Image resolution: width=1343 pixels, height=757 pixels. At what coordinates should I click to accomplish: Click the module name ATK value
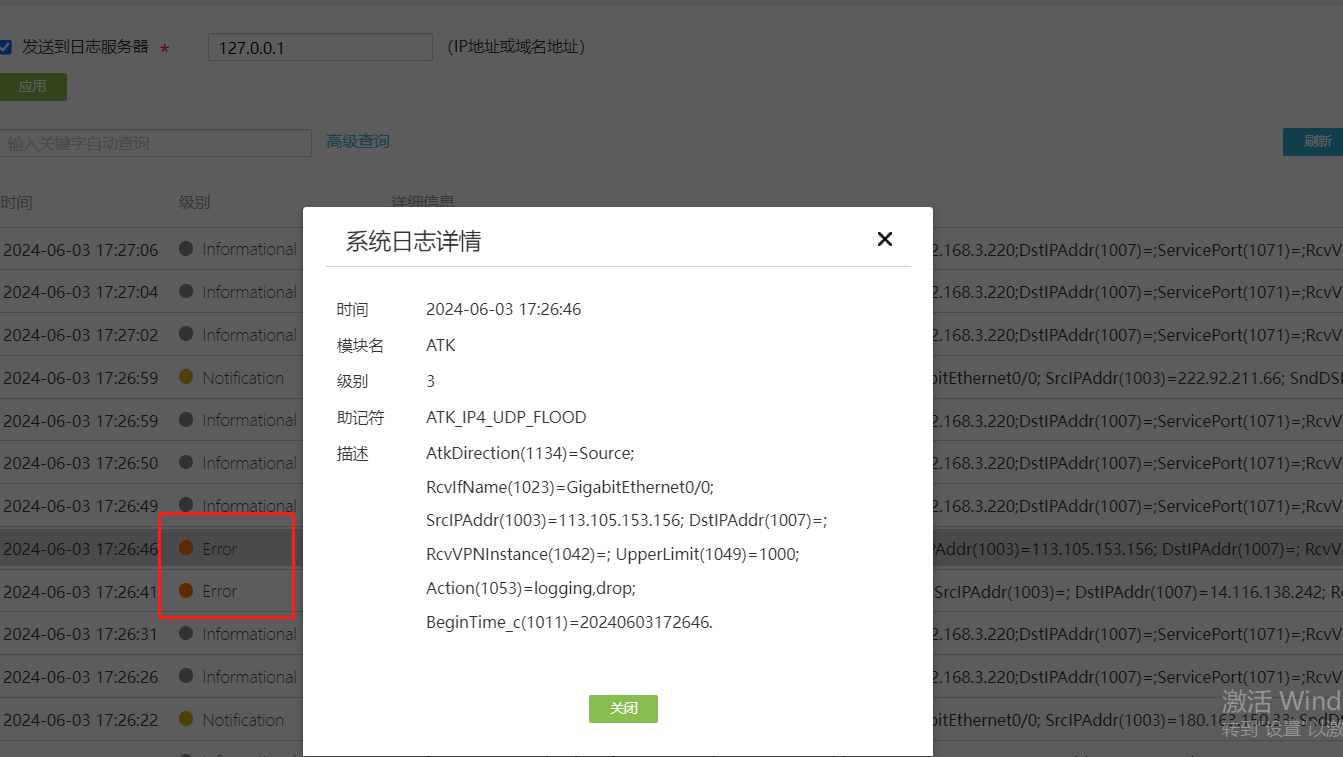441,345
